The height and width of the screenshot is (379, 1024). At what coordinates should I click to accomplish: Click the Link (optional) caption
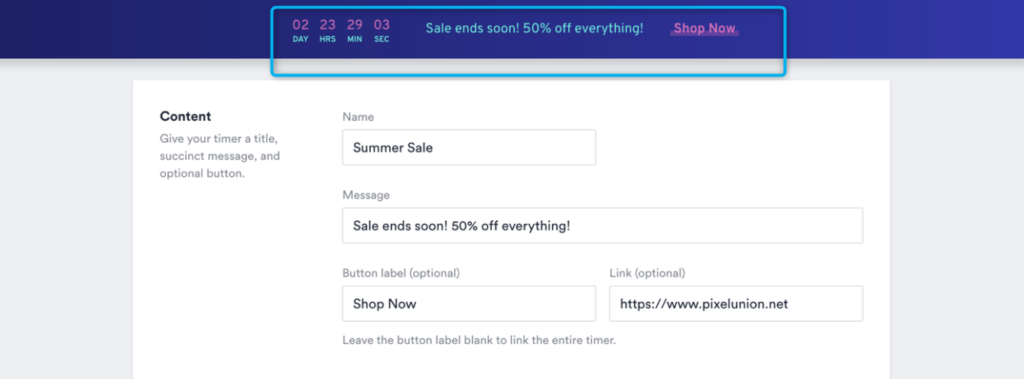(647, 273)
